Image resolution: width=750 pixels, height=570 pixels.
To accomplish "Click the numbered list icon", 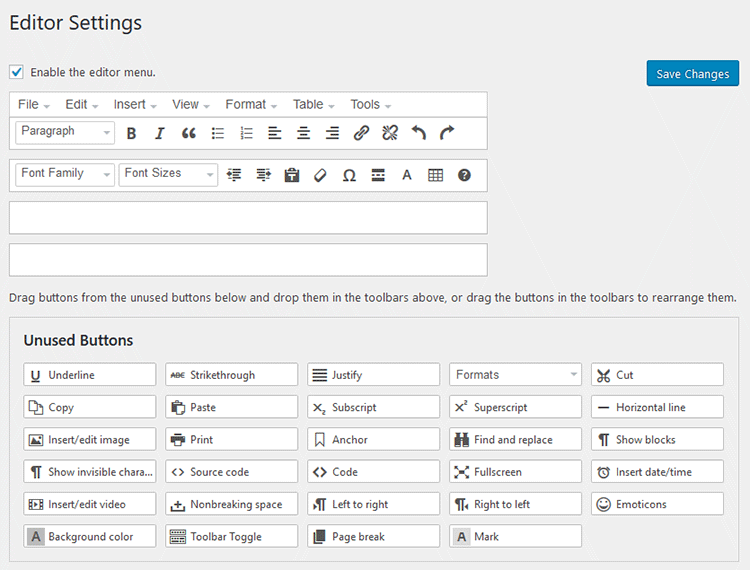I will 246,133.
